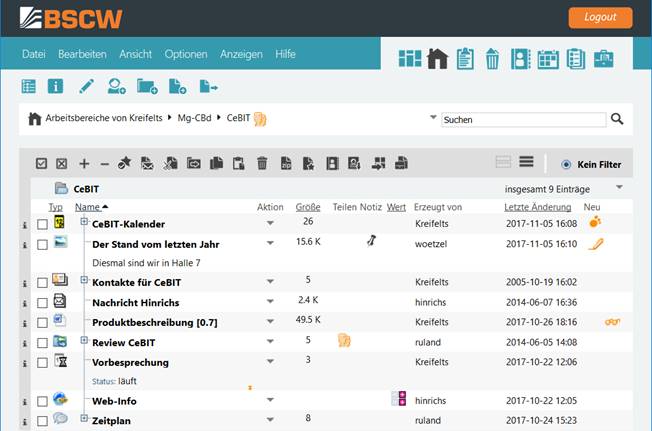
Task: Delete selection using action bar trash icon
Action: [262, 163]
